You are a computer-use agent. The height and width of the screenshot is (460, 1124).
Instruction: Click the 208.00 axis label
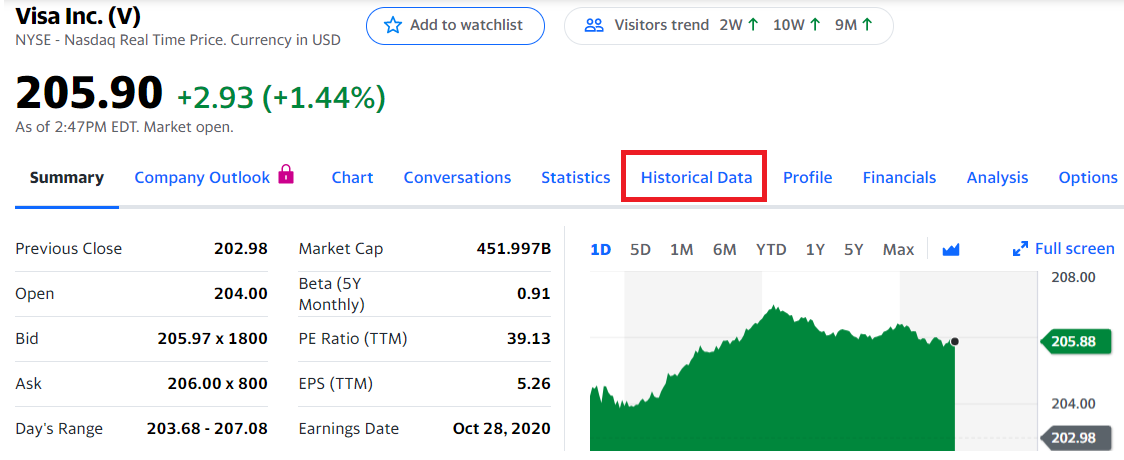click(1073, 277)
